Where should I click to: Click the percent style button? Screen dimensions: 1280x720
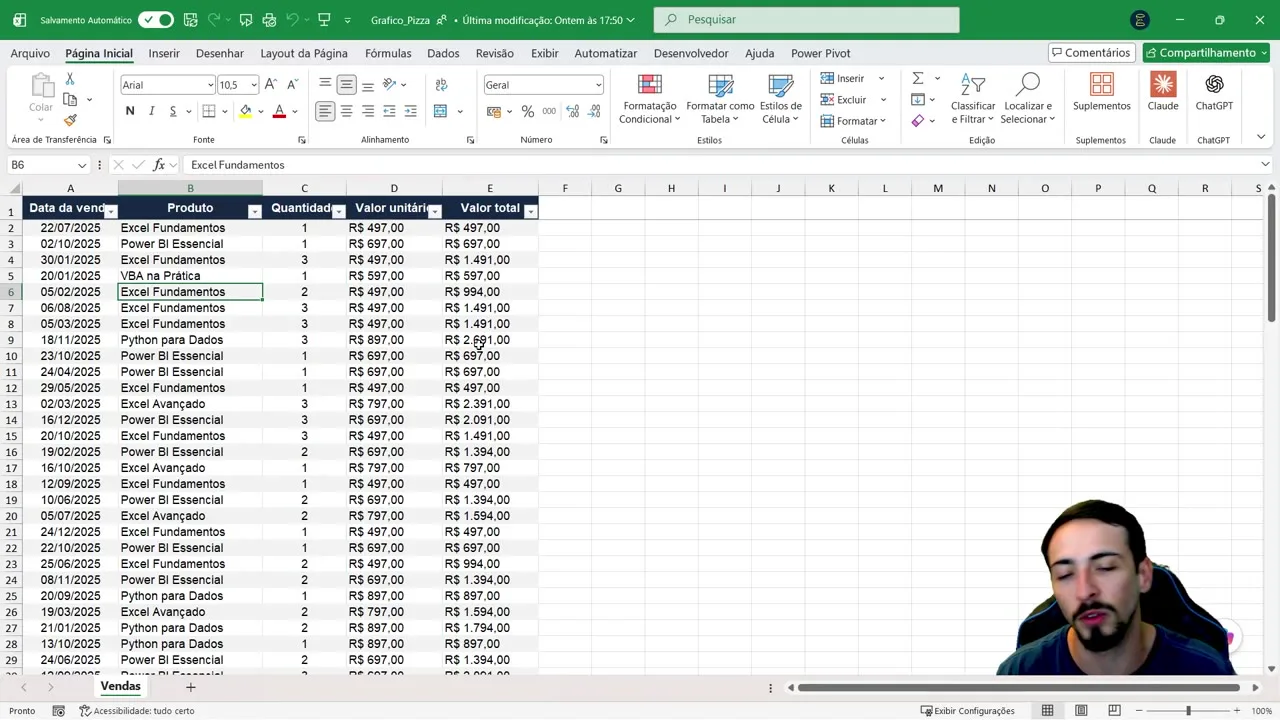click(x=528, y=111)
